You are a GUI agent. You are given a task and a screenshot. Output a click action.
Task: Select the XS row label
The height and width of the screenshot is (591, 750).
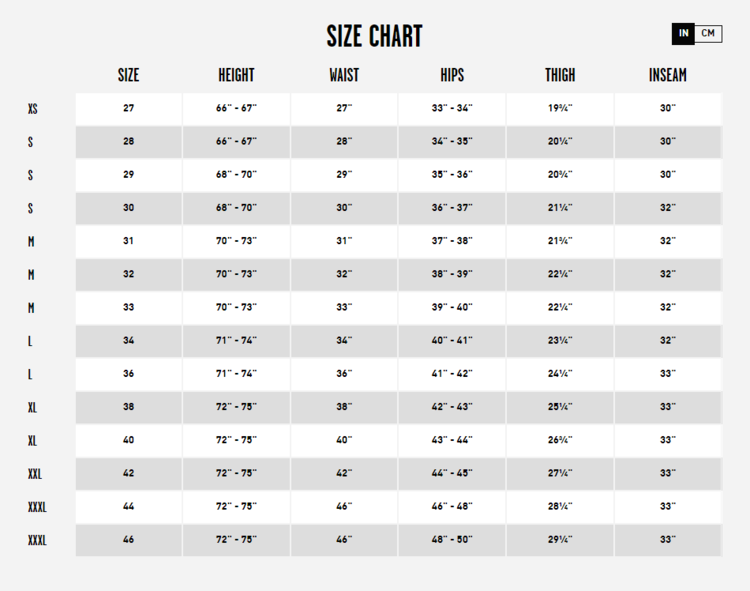[x=33, y=109]
